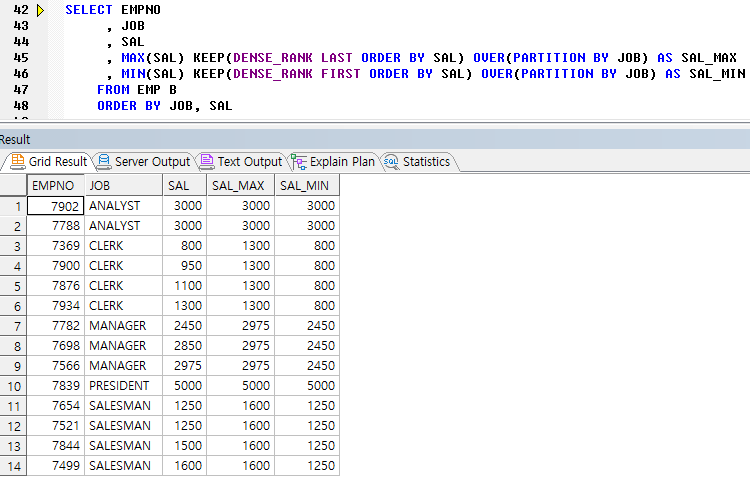This screenshot has width=750, height=484.
Task: Click the EMPNO cell 7499
Action: coord(56,466)
